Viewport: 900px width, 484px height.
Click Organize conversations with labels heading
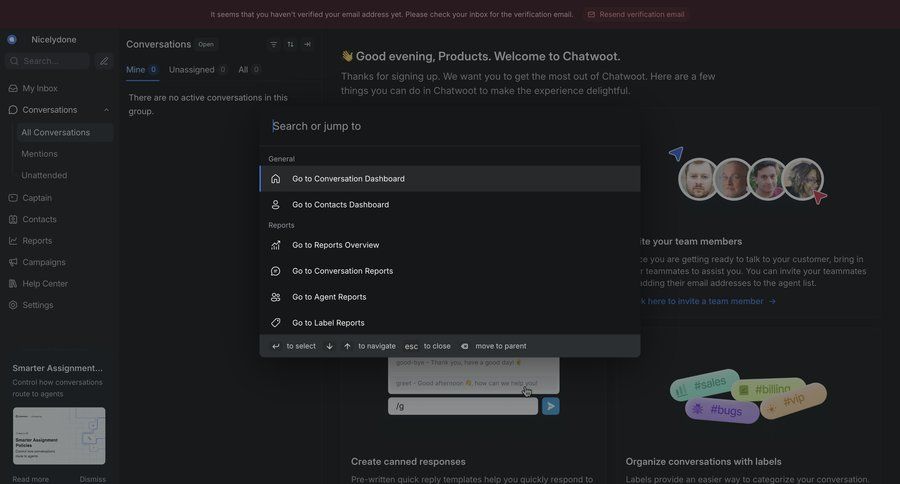coord(704,462)
